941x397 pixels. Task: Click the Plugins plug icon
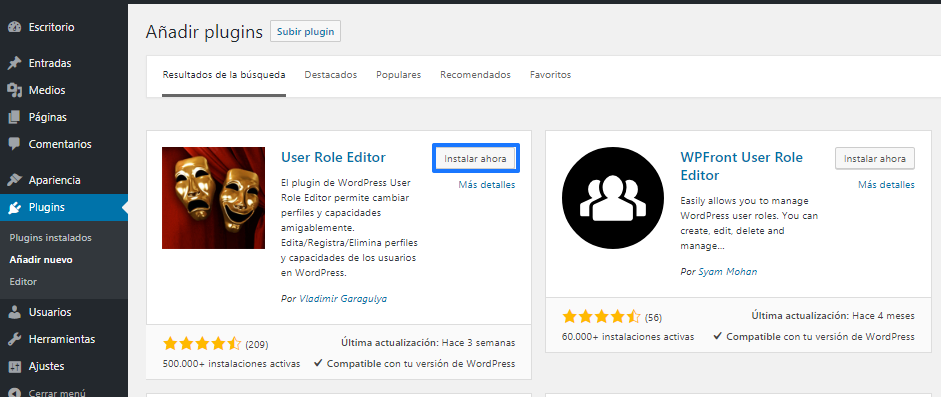[14, 207]
